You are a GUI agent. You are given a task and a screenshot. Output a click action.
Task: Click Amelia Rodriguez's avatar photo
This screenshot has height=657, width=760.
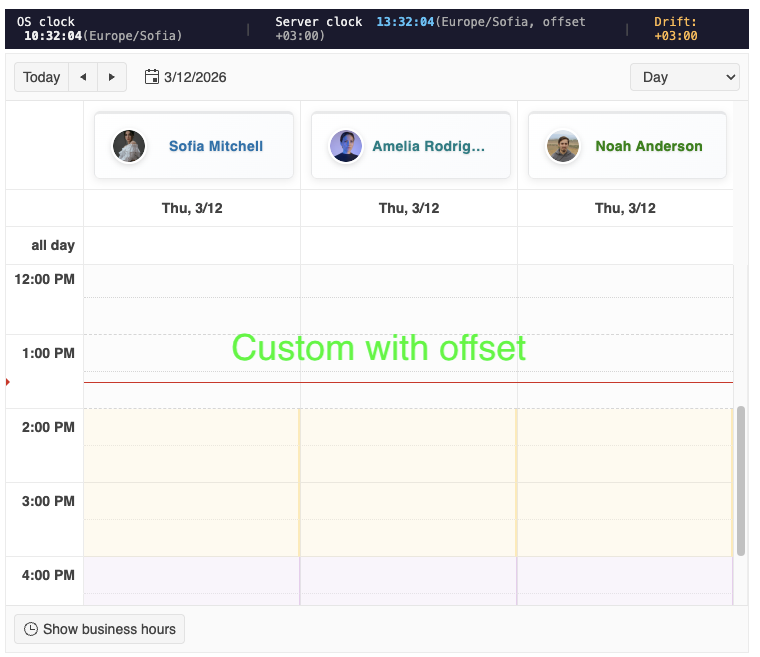point(346,146)
